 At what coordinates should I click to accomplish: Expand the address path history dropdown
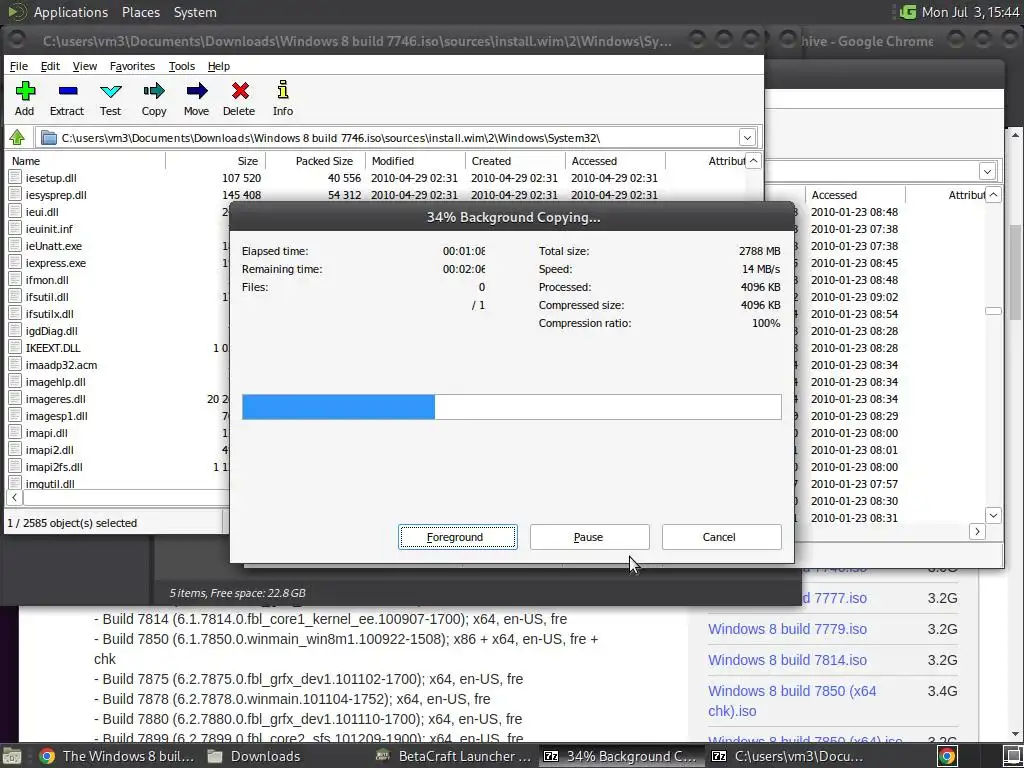pos(747,138)
